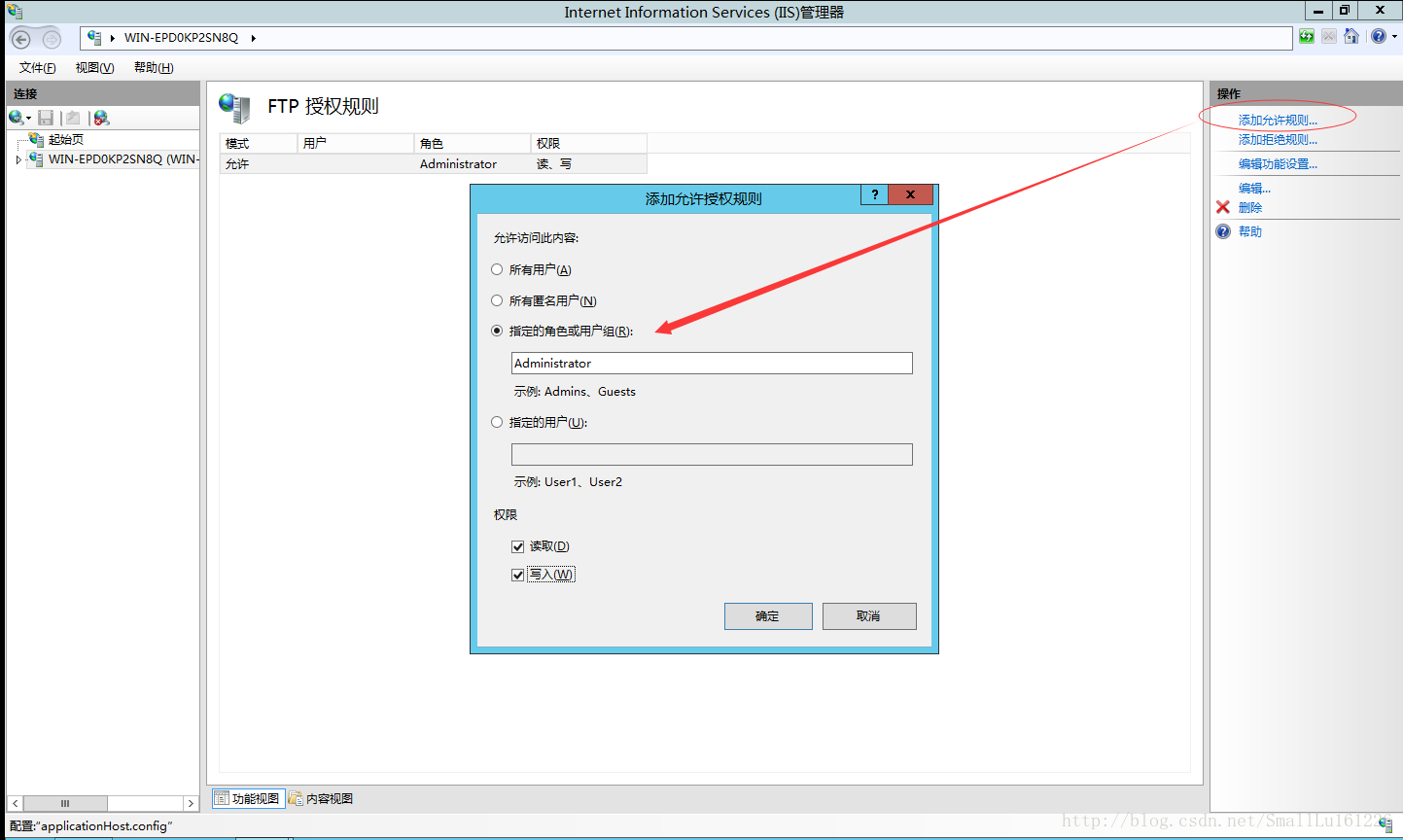Click the 取消 button in dialog
The height and width of the screenshot is (840, 1403).
(869, 616)
